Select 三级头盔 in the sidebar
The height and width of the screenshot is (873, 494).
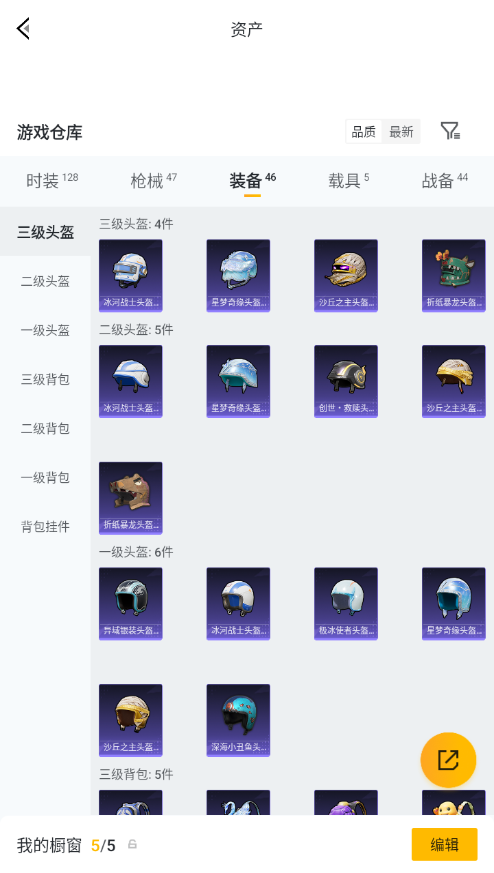coord(45,232)
